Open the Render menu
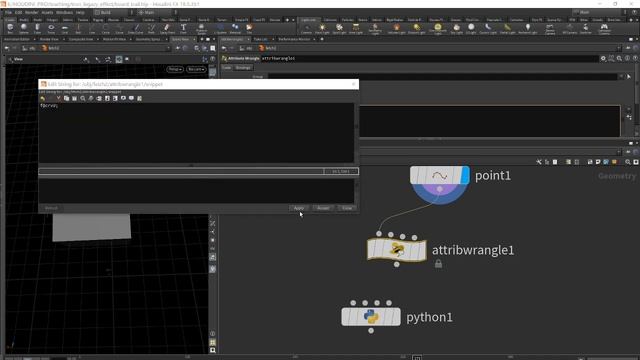 pyautogui.click(x=31, y=13)
